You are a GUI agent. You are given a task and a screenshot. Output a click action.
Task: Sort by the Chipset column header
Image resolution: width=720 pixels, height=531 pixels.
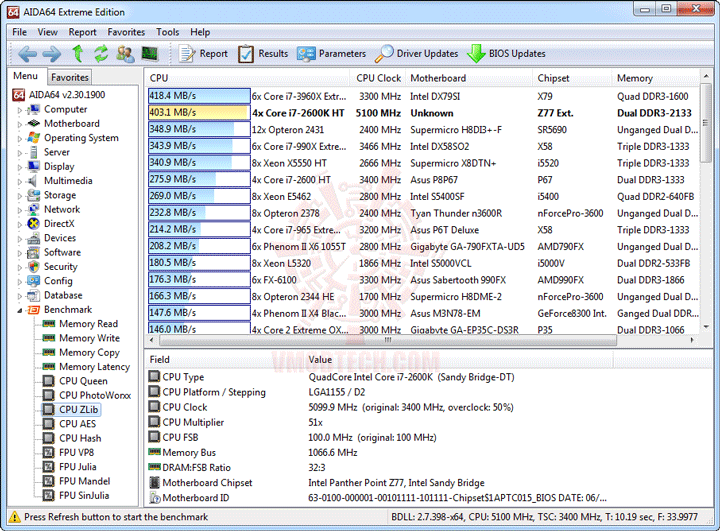[x=572, y=78]
